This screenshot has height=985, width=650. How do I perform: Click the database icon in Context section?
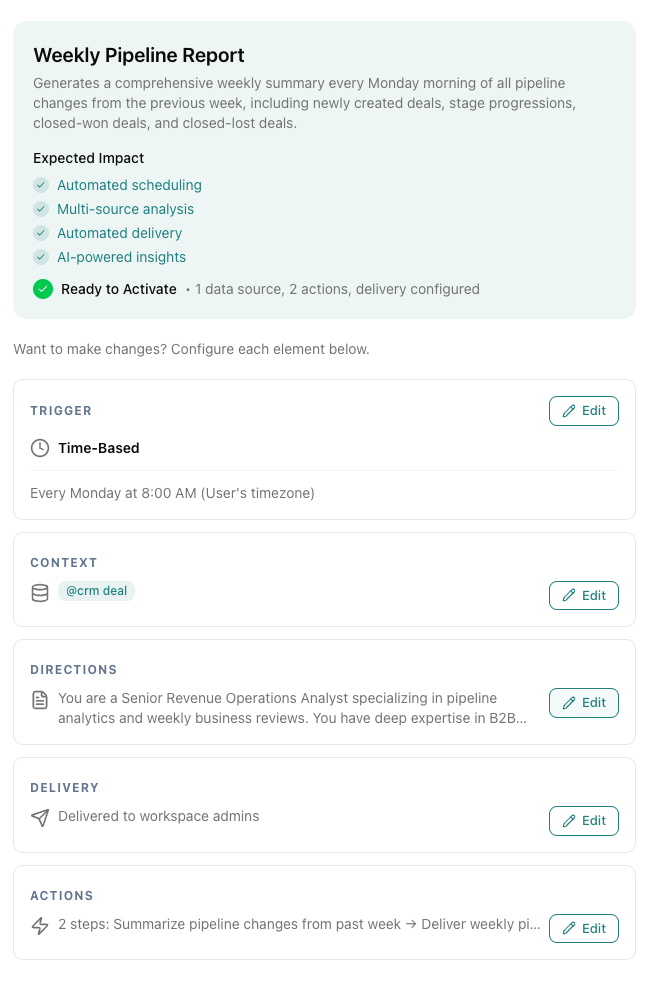(40, 592)
